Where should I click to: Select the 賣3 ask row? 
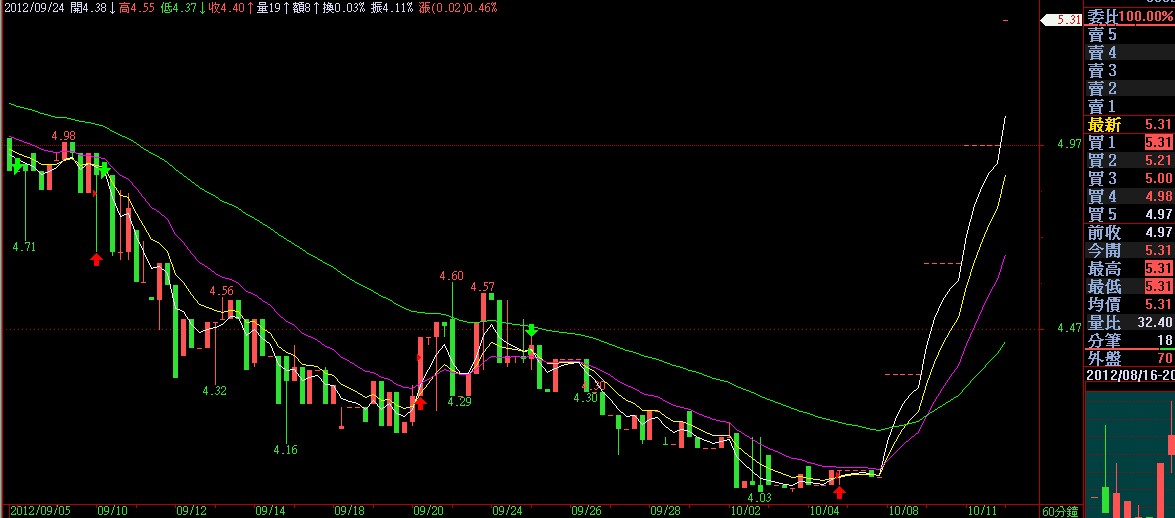pyautogui.click(x=1130, y=70)
